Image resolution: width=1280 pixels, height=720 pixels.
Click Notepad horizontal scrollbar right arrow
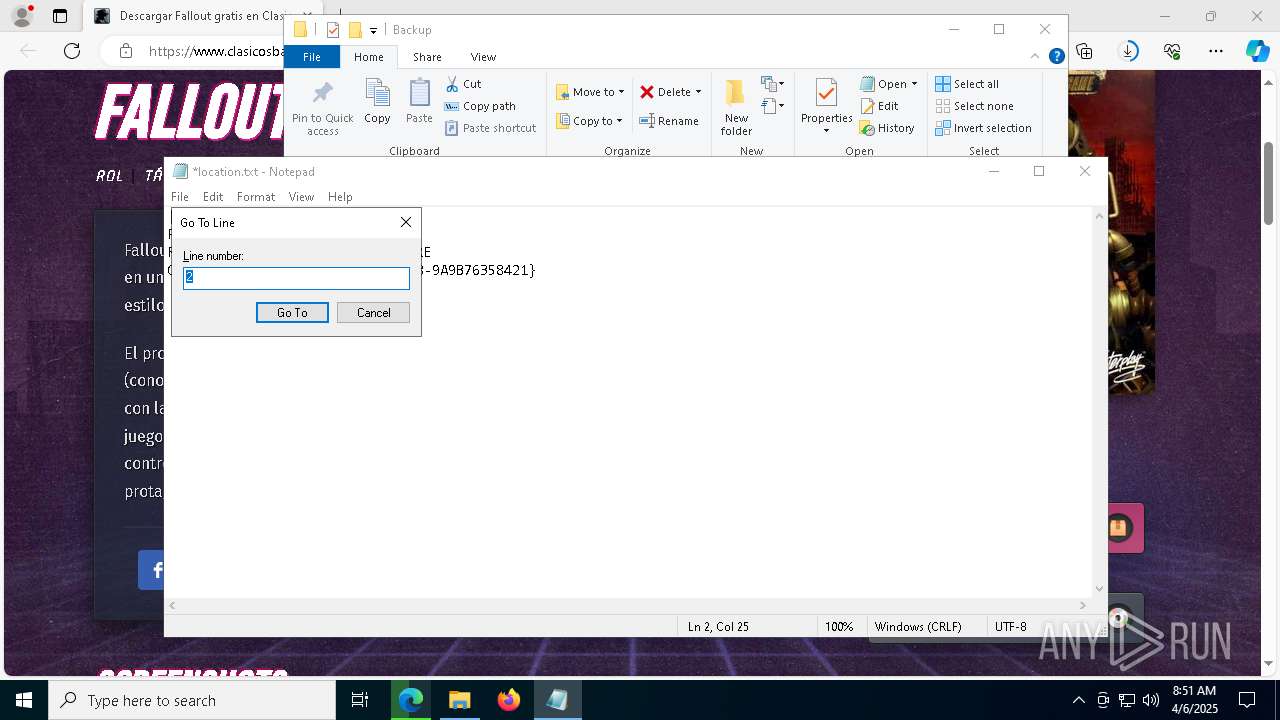(x=1082, y=605)
